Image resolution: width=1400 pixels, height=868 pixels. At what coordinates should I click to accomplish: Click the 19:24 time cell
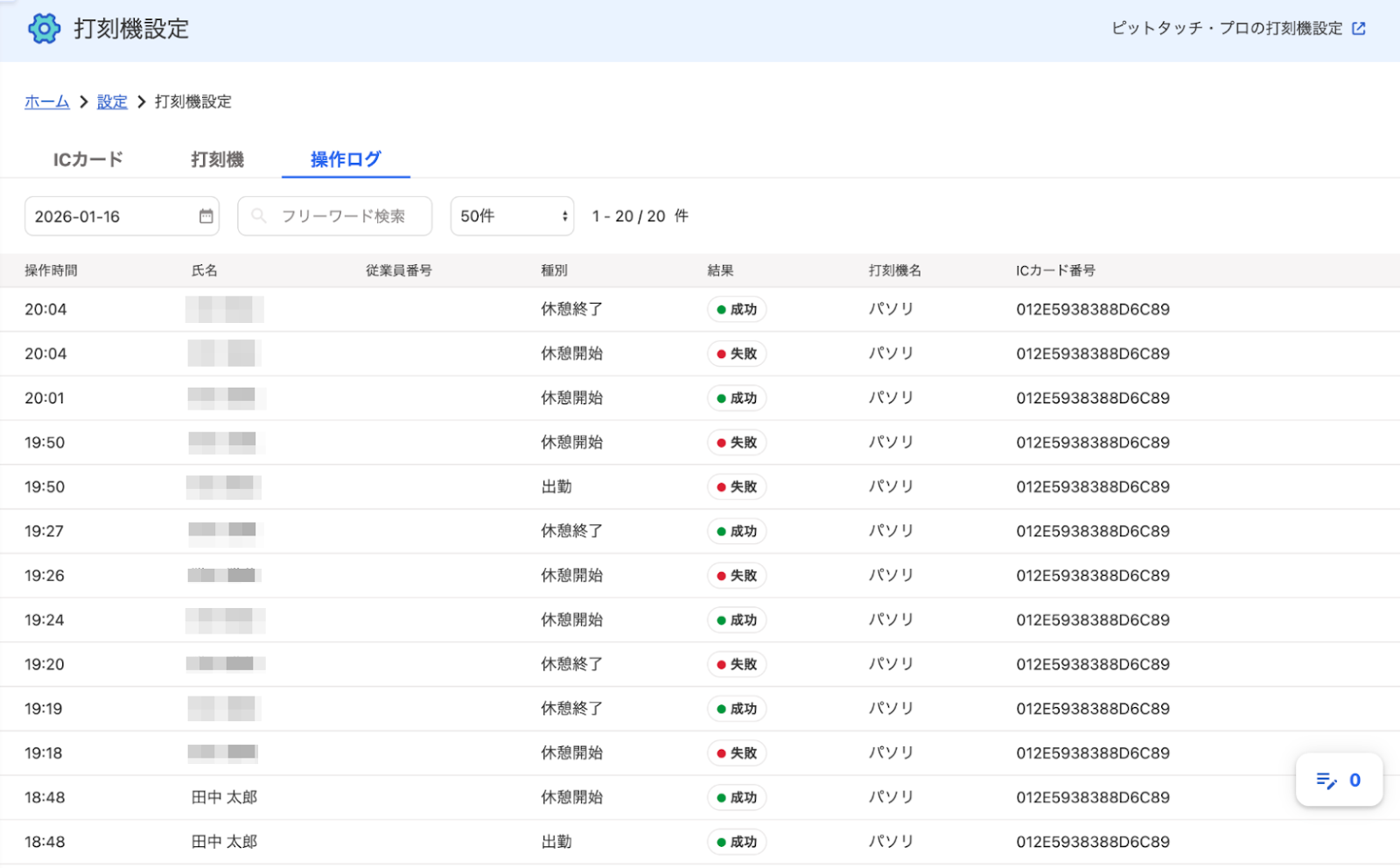tap(45, 619)
